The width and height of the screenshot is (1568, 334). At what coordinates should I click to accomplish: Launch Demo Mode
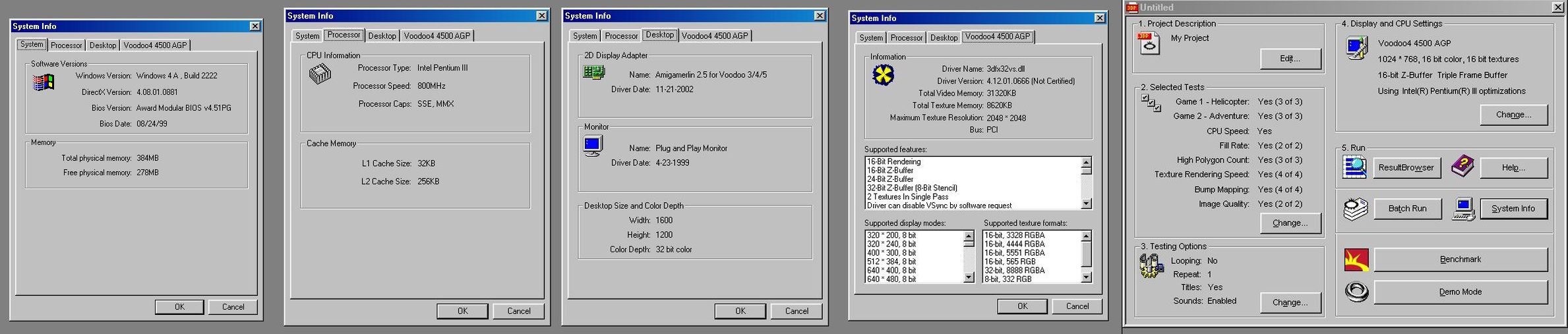[x=1461, y=292]
